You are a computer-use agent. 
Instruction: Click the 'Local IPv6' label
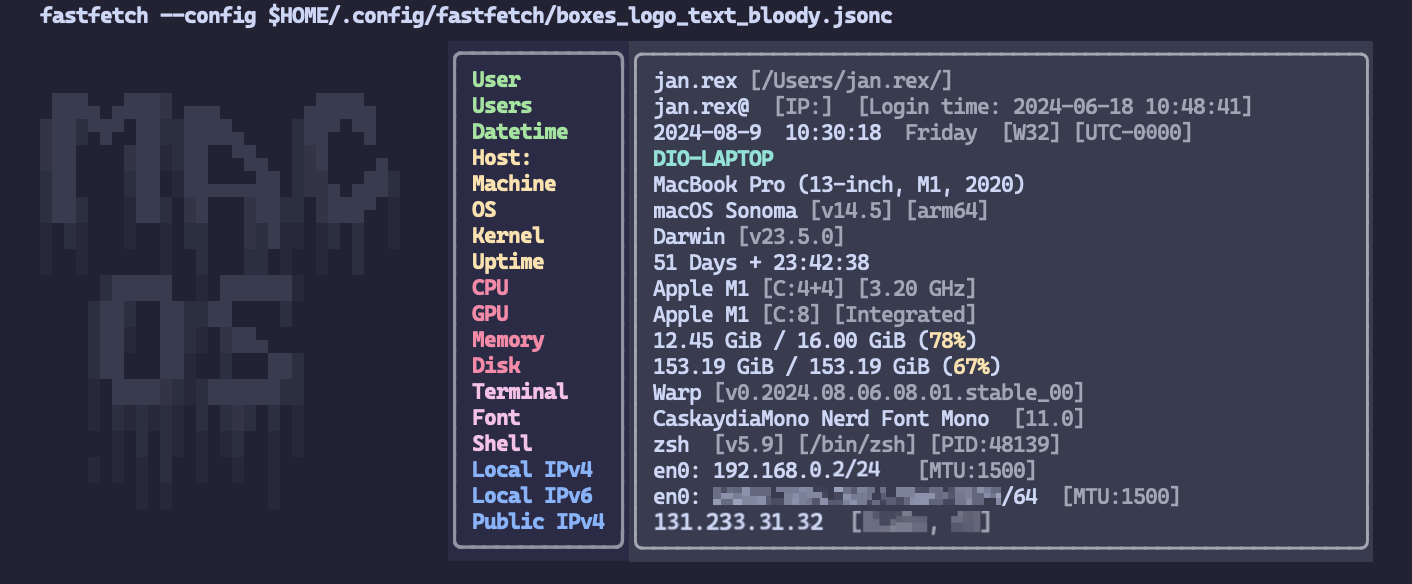coord(532,496)
